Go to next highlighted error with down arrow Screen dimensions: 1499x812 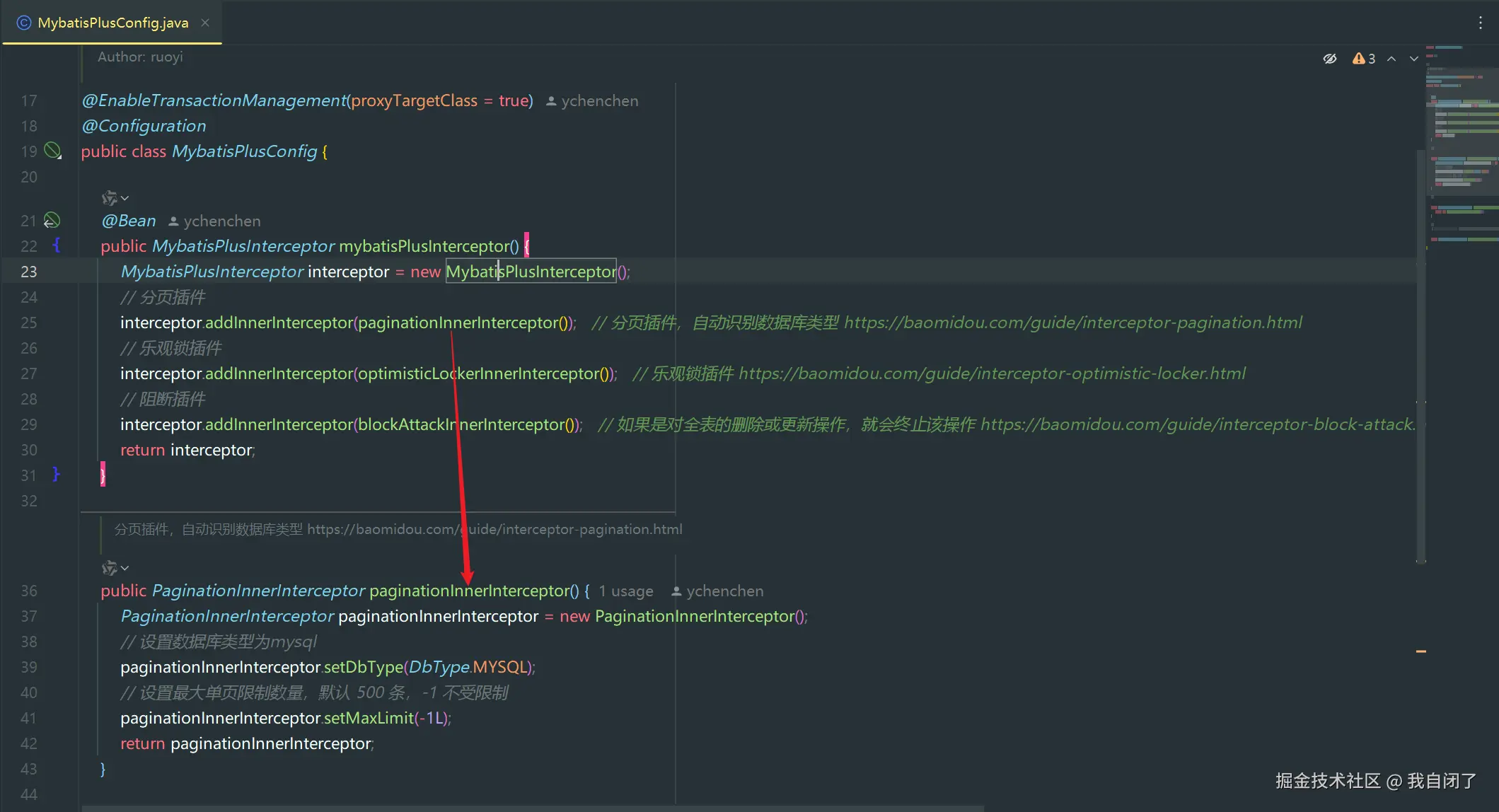tap(1413, 59)
